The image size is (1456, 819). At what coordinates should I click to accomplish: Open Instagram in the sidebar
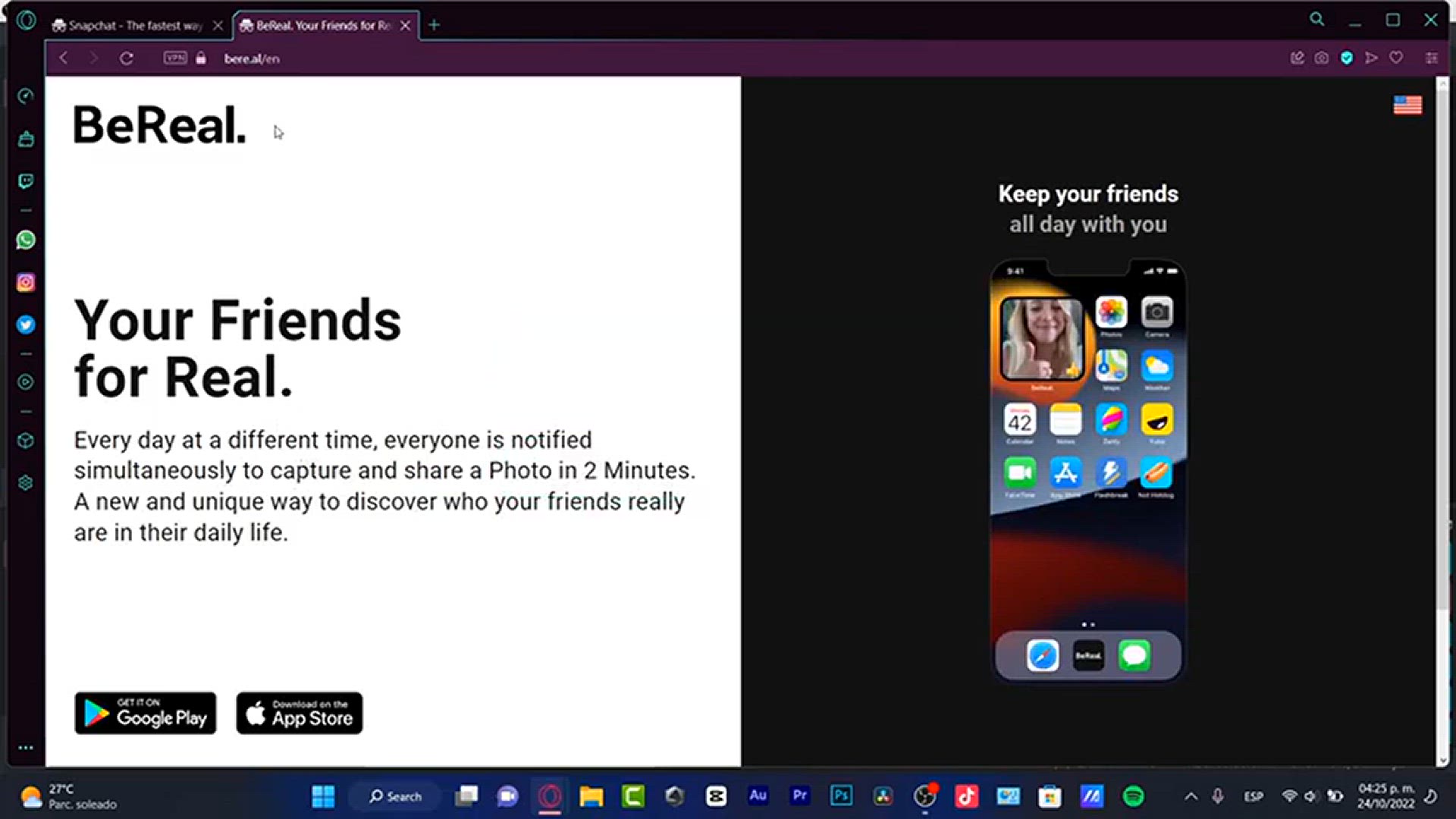click(x=26, y=283)
